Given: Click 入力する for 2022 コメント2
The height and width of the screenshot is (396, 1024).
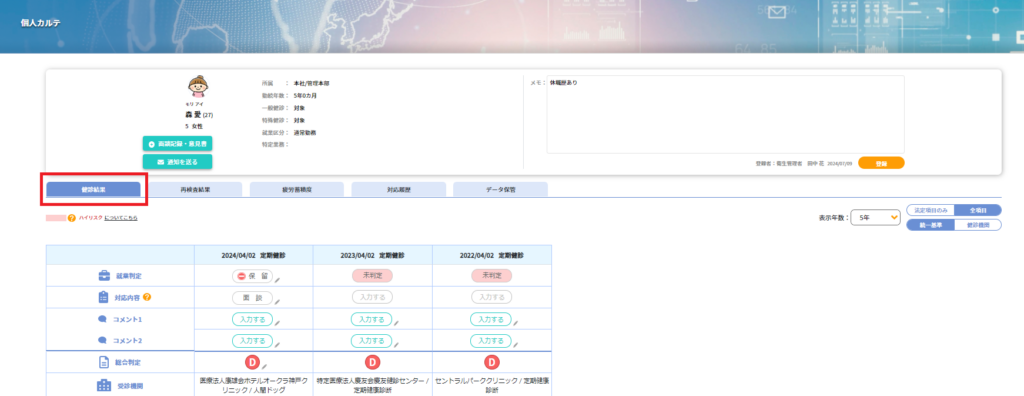Looking at the screenshot, I should pos(491,340).
